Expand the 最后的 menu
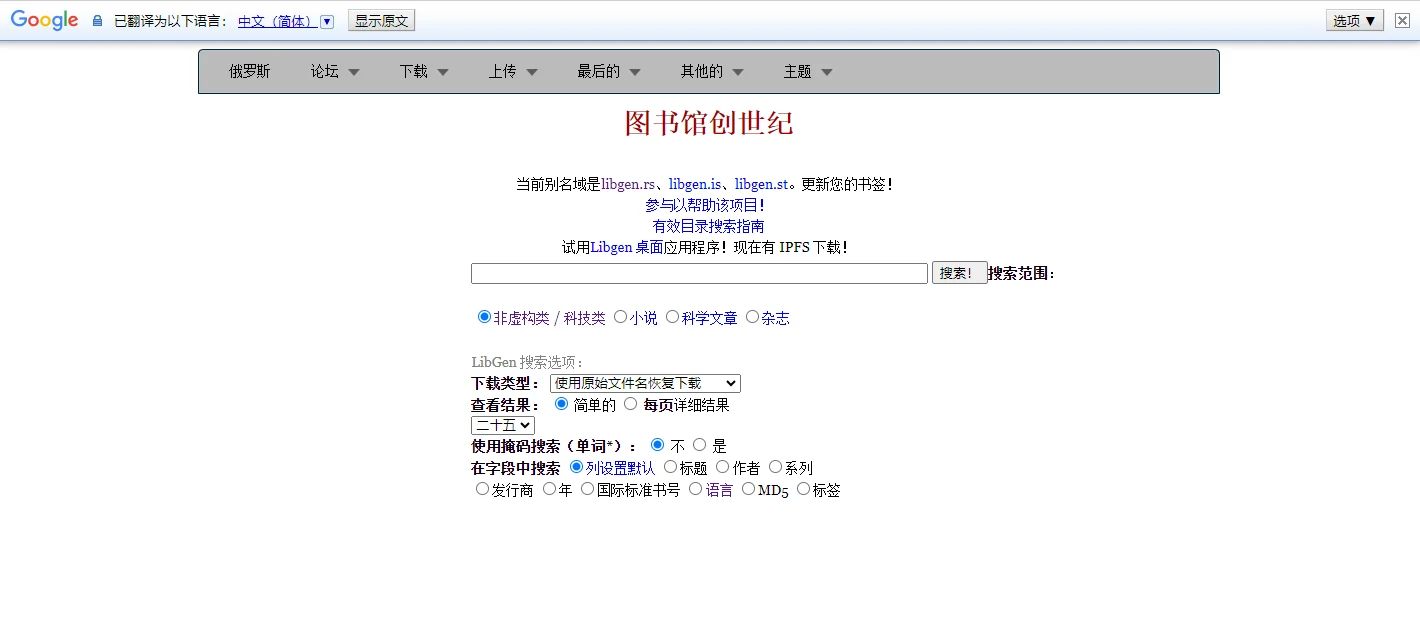Viewport: 1420px width, 630px height. [x=609, y=71]
